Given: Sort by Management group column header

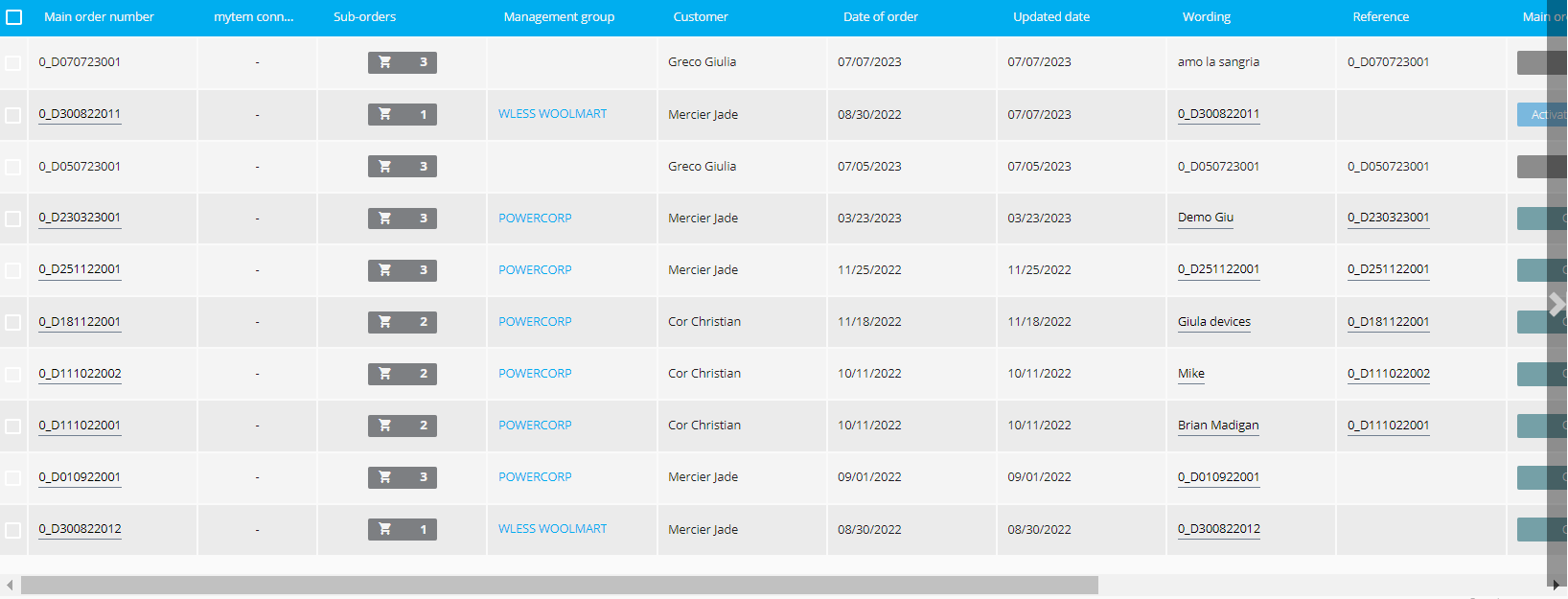Looking at the screenshot, I should 559,17.
